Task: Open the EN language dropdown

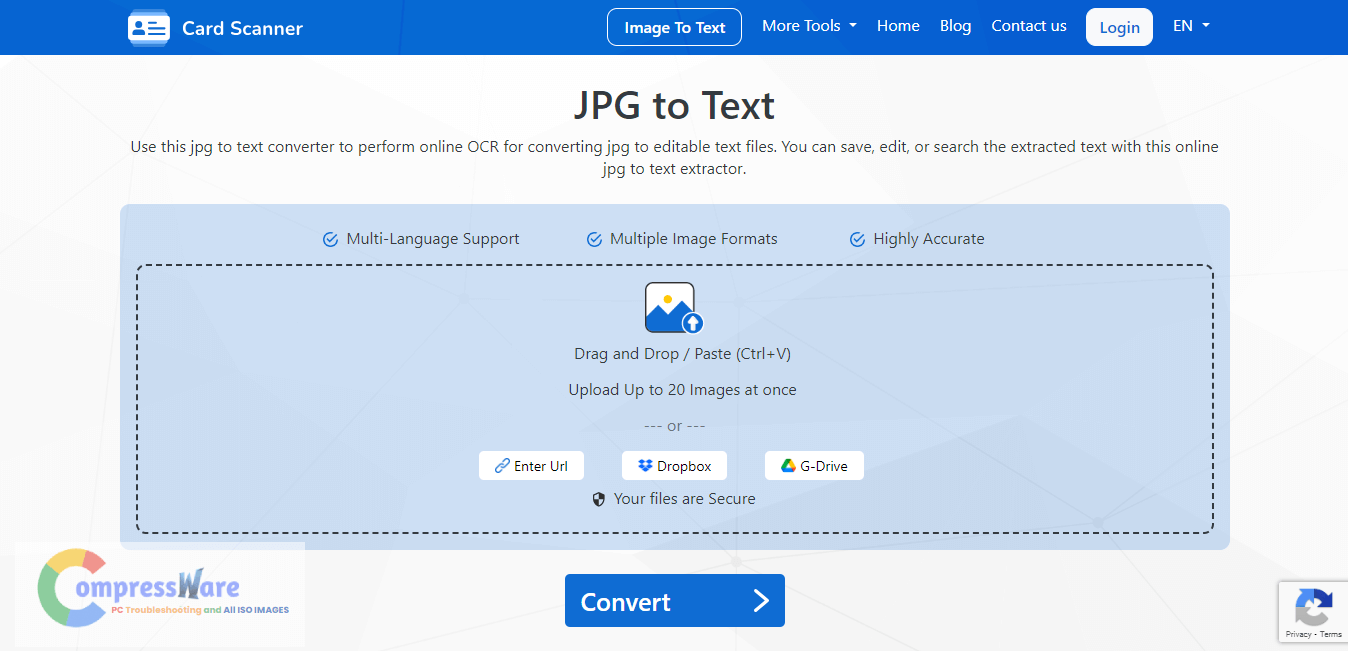Action: pos(1191,26)
